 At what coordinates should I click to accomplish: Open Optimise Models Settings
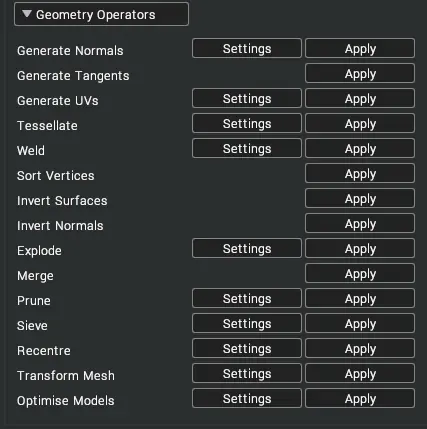click(x=247, y=398)
